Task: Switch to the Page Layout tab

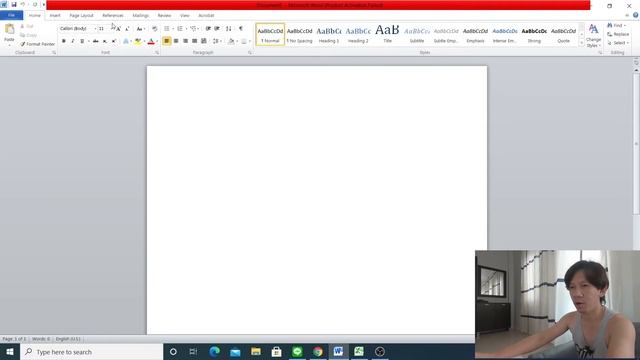Action: pos(81,16)
